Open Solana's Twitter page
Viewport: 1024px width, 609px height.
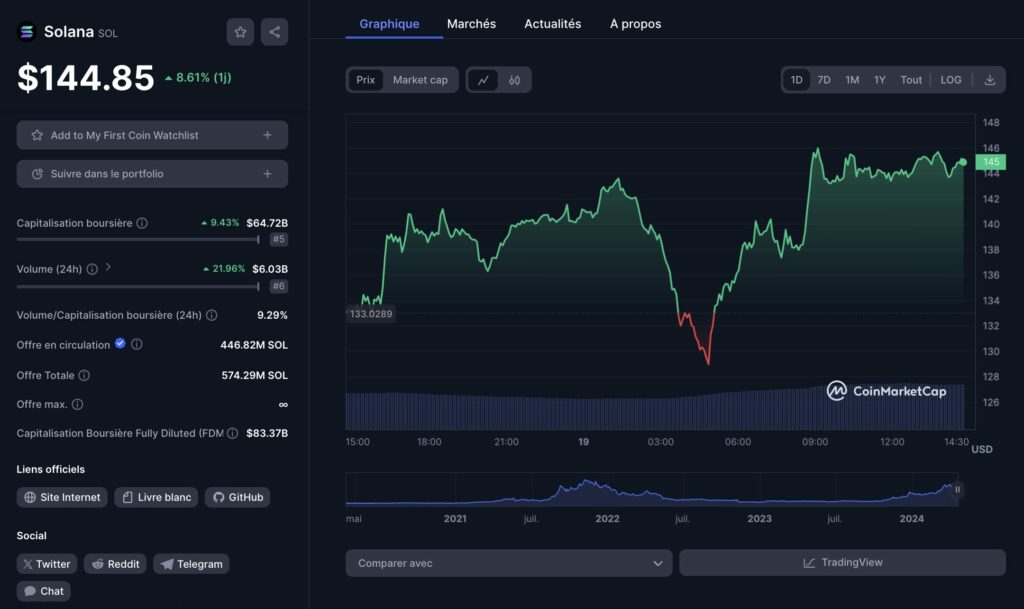point(47,564)
